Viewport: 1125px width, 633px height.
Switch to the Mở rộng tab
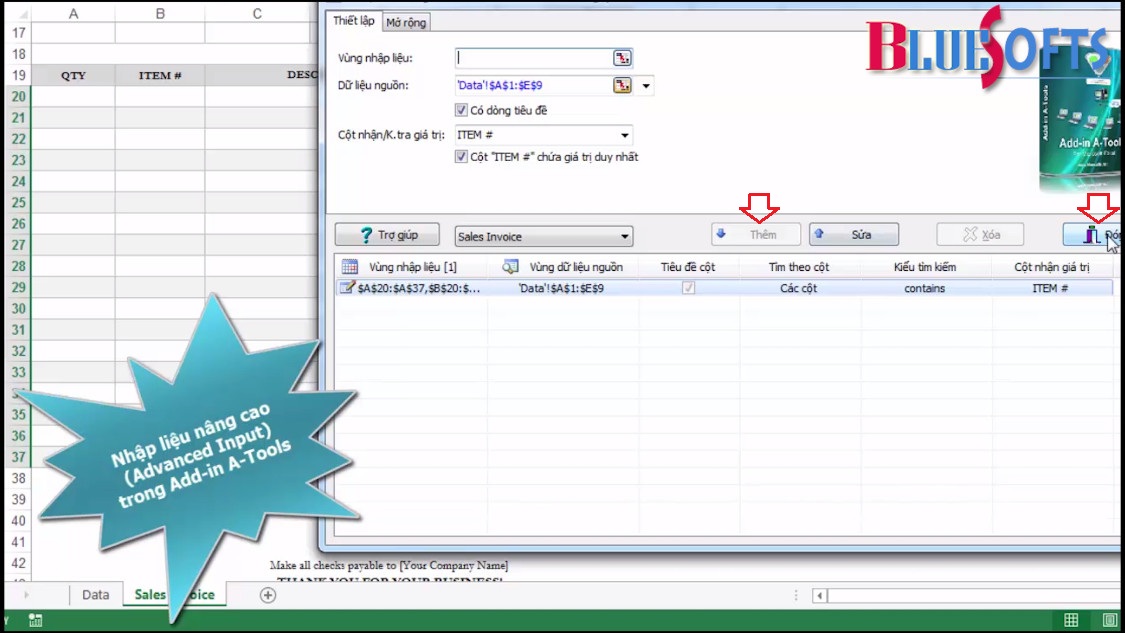pos(406,22)
